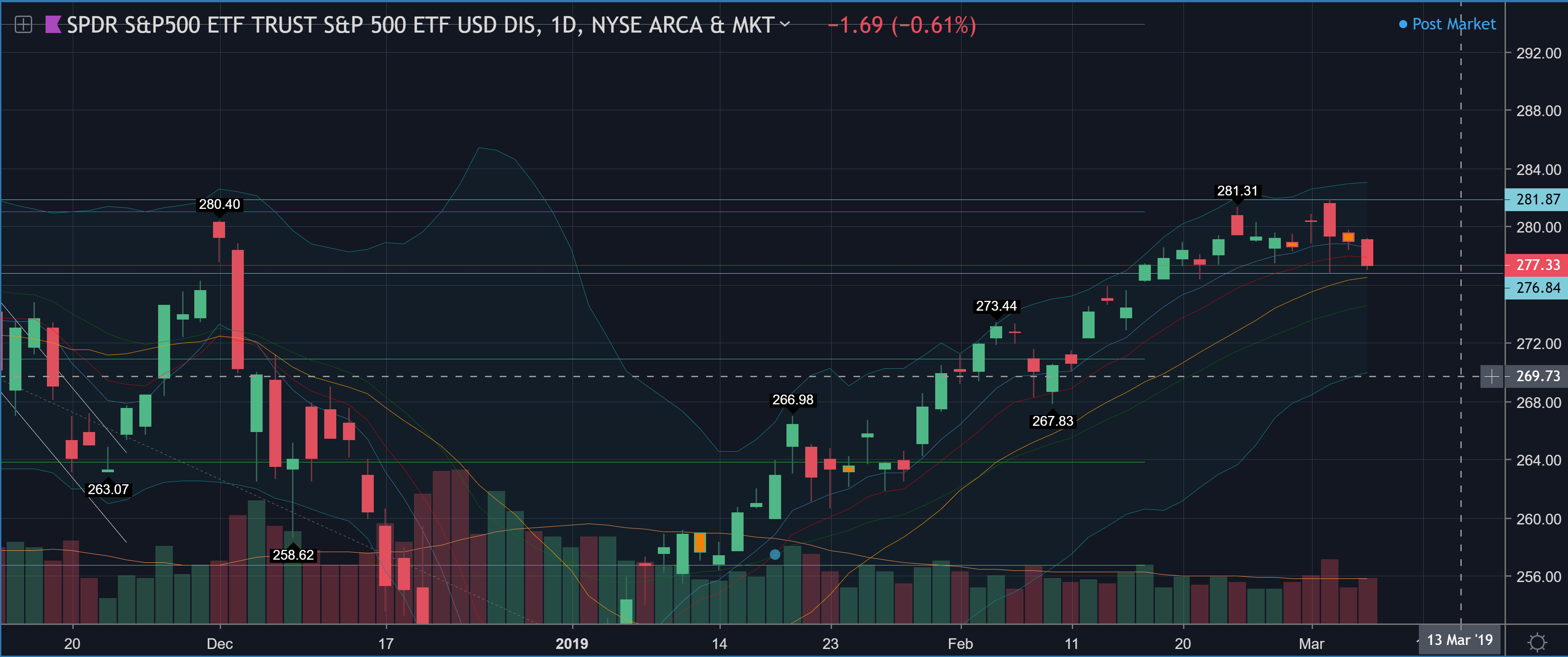Click the blue circle marker below candles

(774, 554)
